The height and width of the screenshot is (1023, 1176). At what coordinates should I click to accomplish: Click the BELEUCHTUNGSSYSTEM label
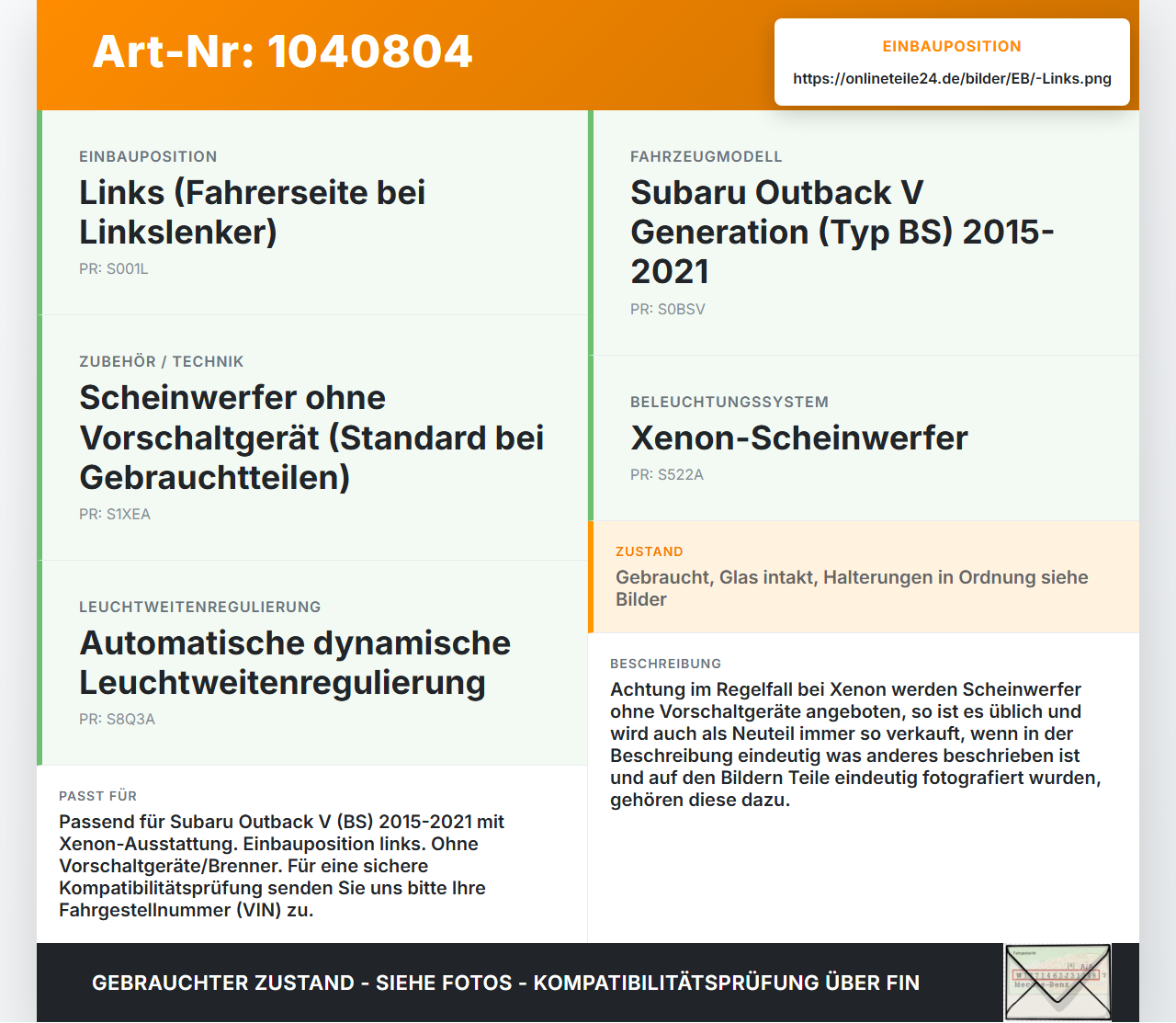(x=729, y=402)
